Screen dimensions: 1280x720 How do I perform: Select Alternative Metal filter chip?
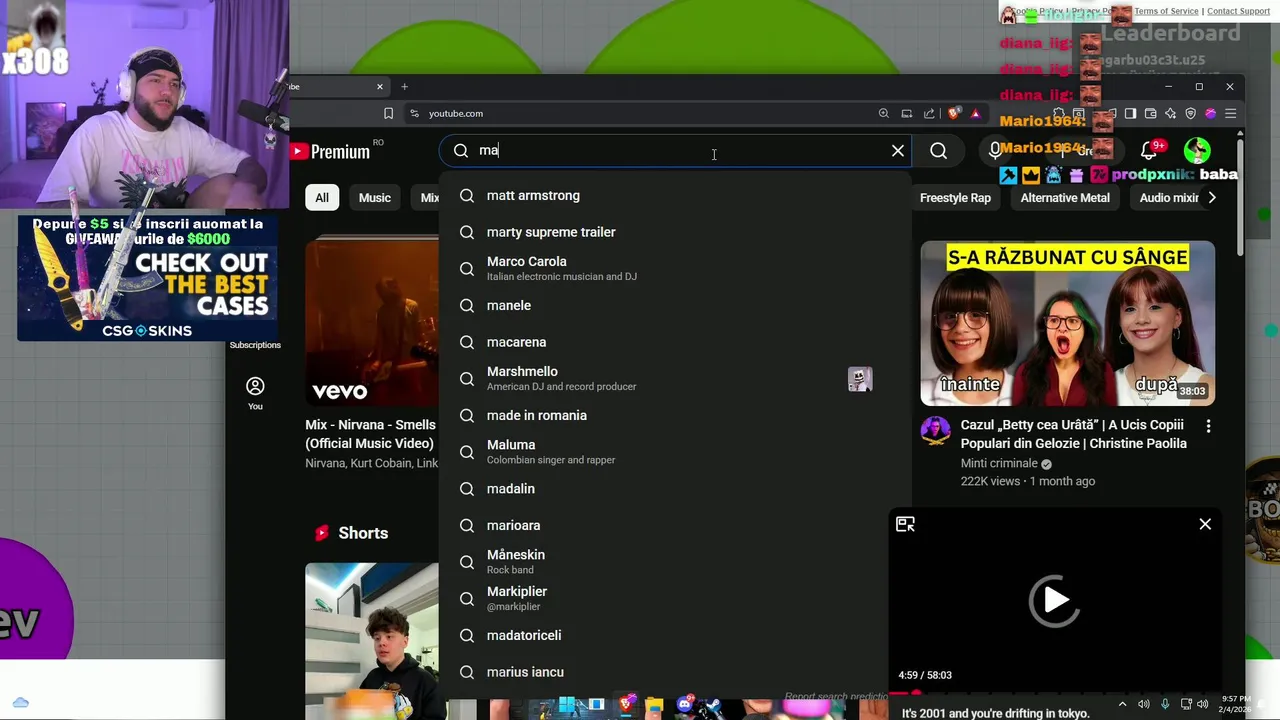click(1065, 198)
